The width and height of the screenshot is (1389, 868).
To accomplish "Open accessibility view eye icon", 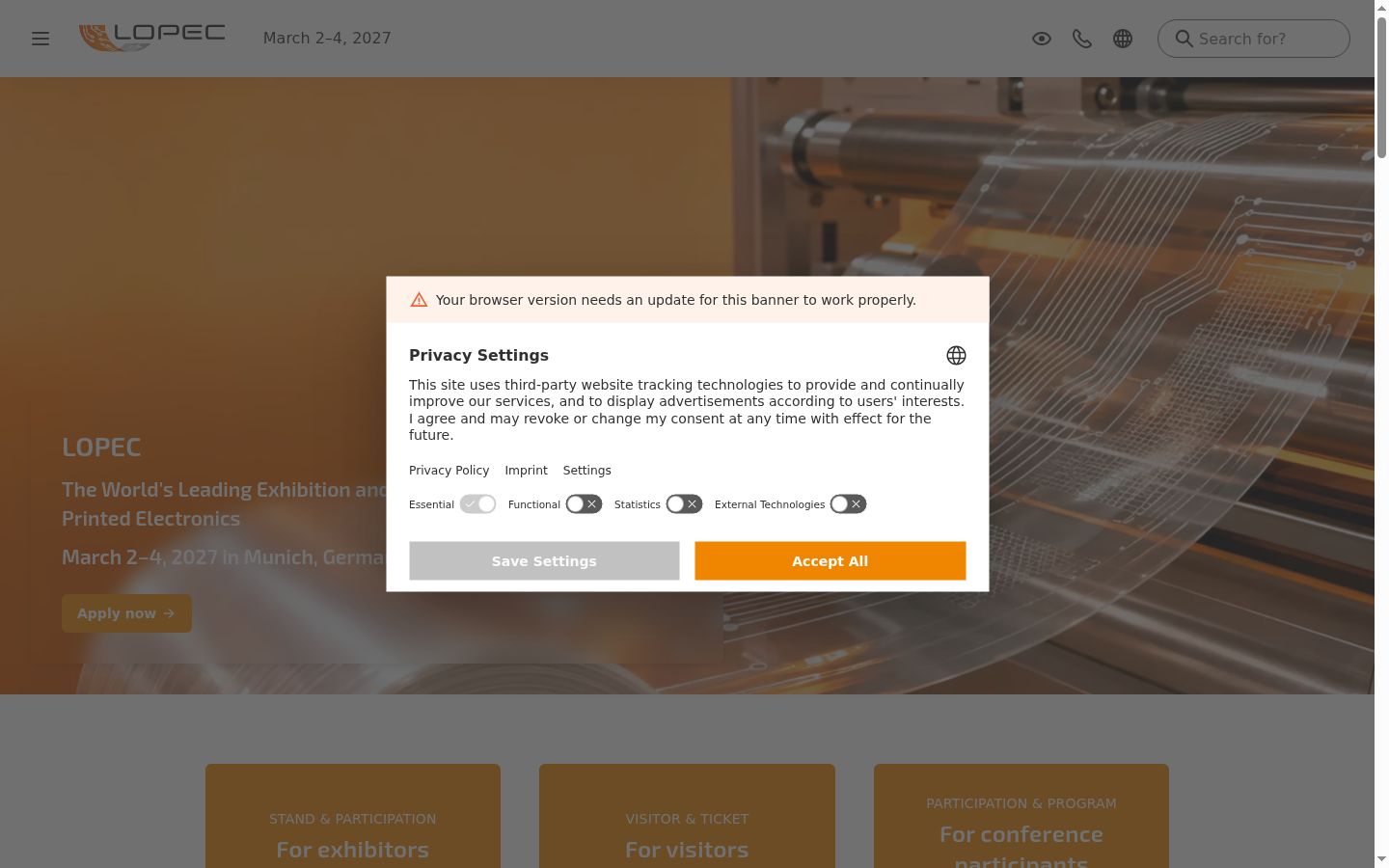I will pos(1042,39).
